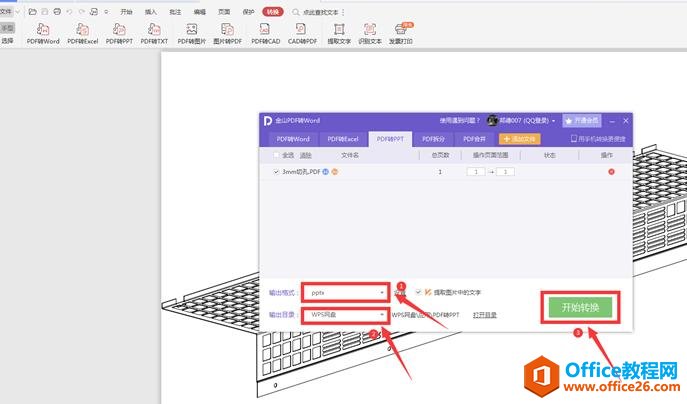687x404 pixels.
Task: Expand the QQ登录 account dropdown
Action: 553,120
